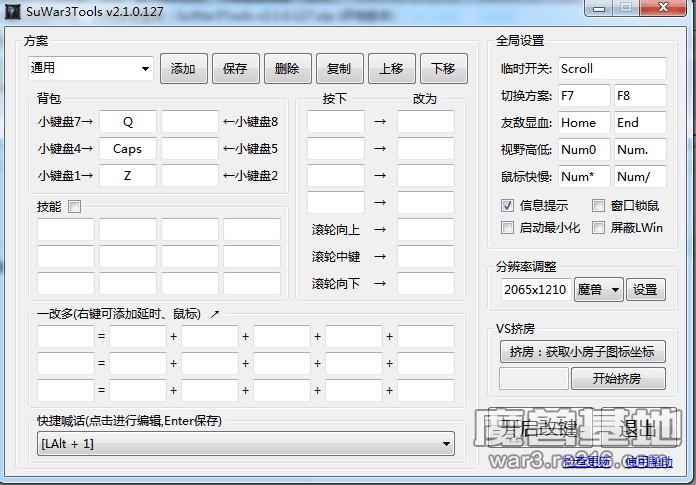Click the 删除 scheme button
696x485 pixels.
[x=287, y=69]
